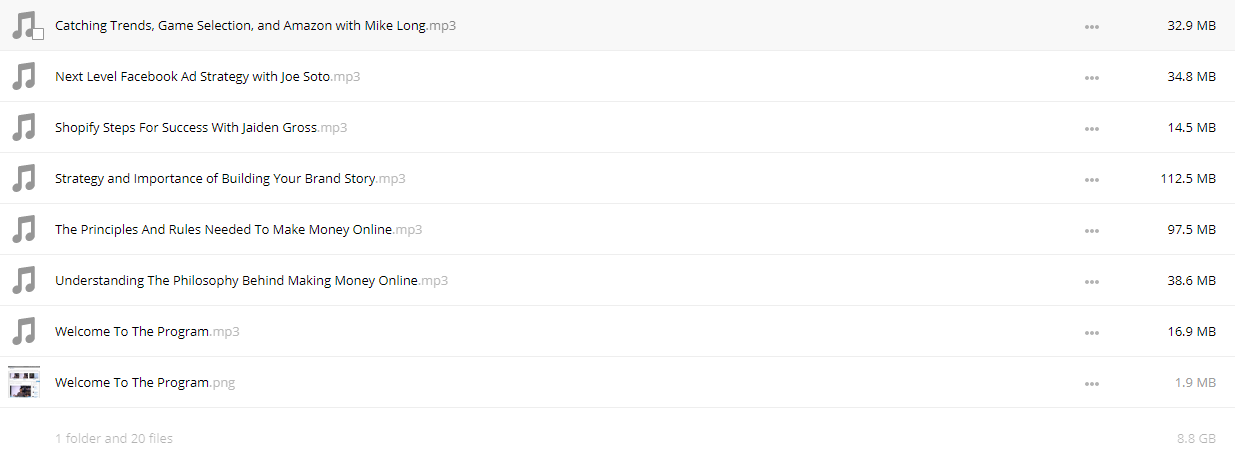Open ellipsis menu for Welcome To The Program.png
The image size is (1235, 461).
click(1092, 383)
